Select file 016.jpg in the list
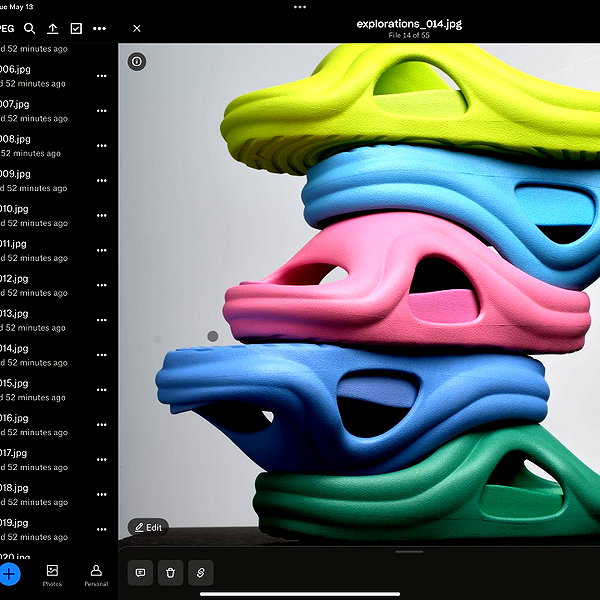The height and width of the screenshot is (600, 600). point(59,424)
